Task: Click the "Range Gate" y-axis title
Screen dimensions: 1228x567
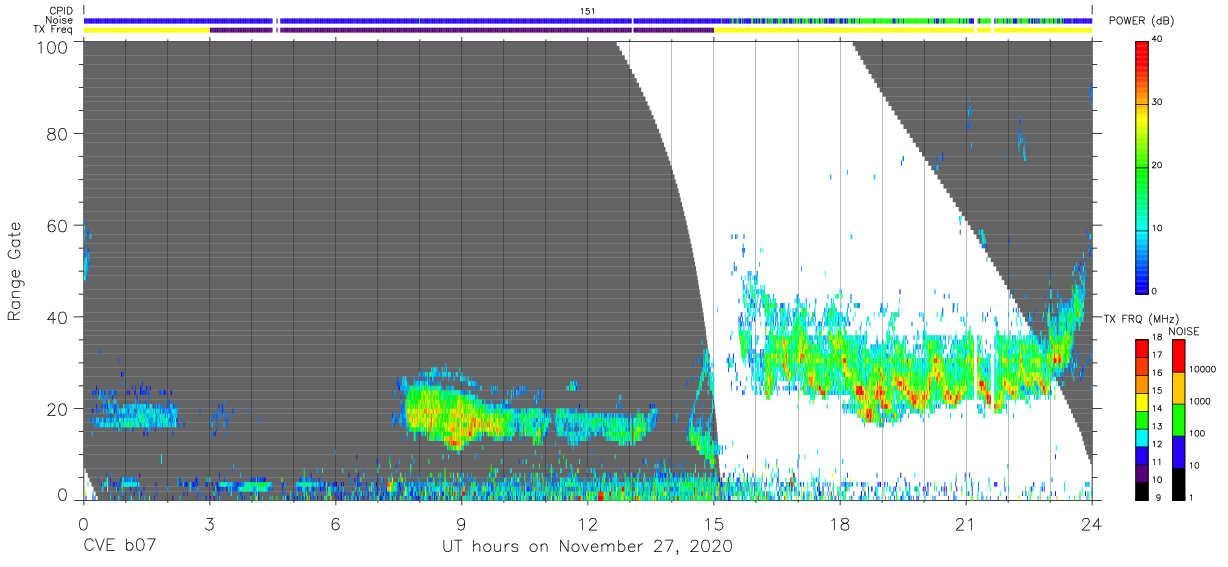Action: point(15,272)
